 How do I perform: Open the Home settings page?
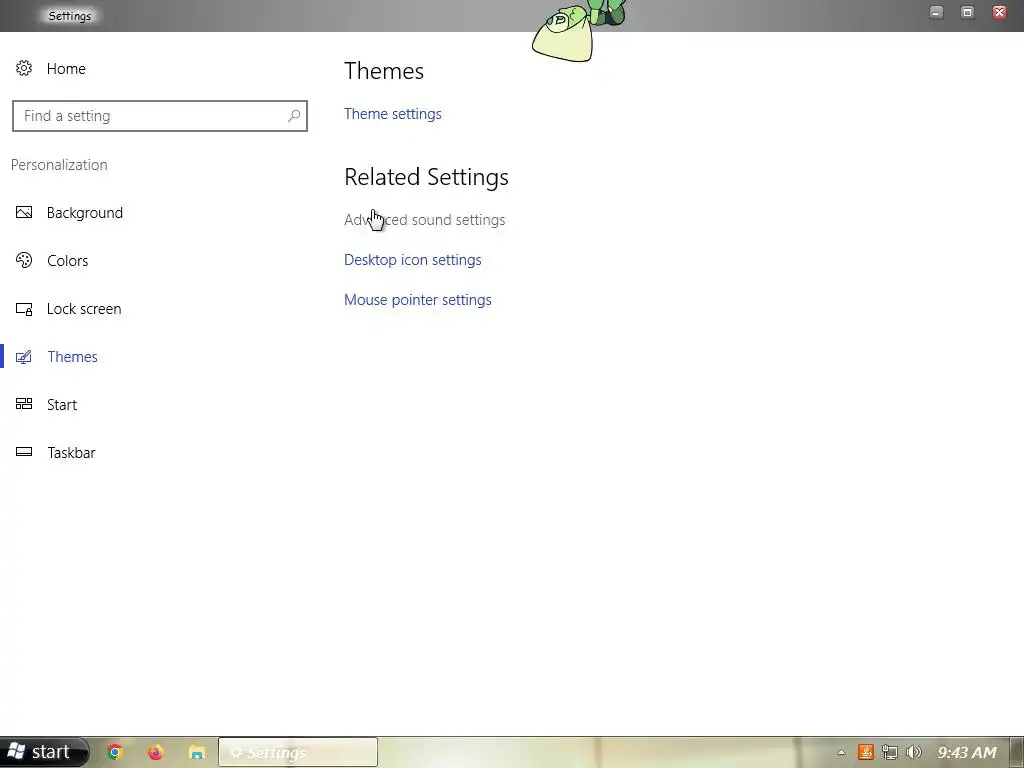click(66, 69)
